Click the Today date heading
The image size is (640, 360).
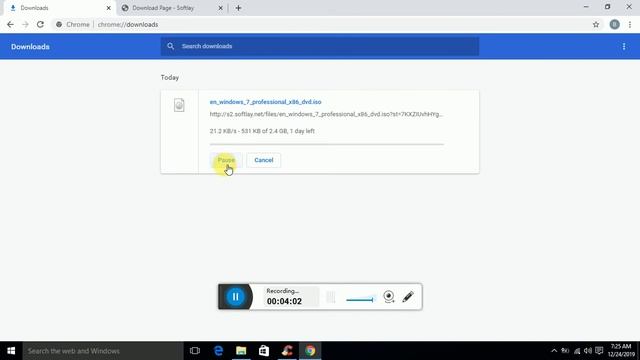(x=170, y=78)
